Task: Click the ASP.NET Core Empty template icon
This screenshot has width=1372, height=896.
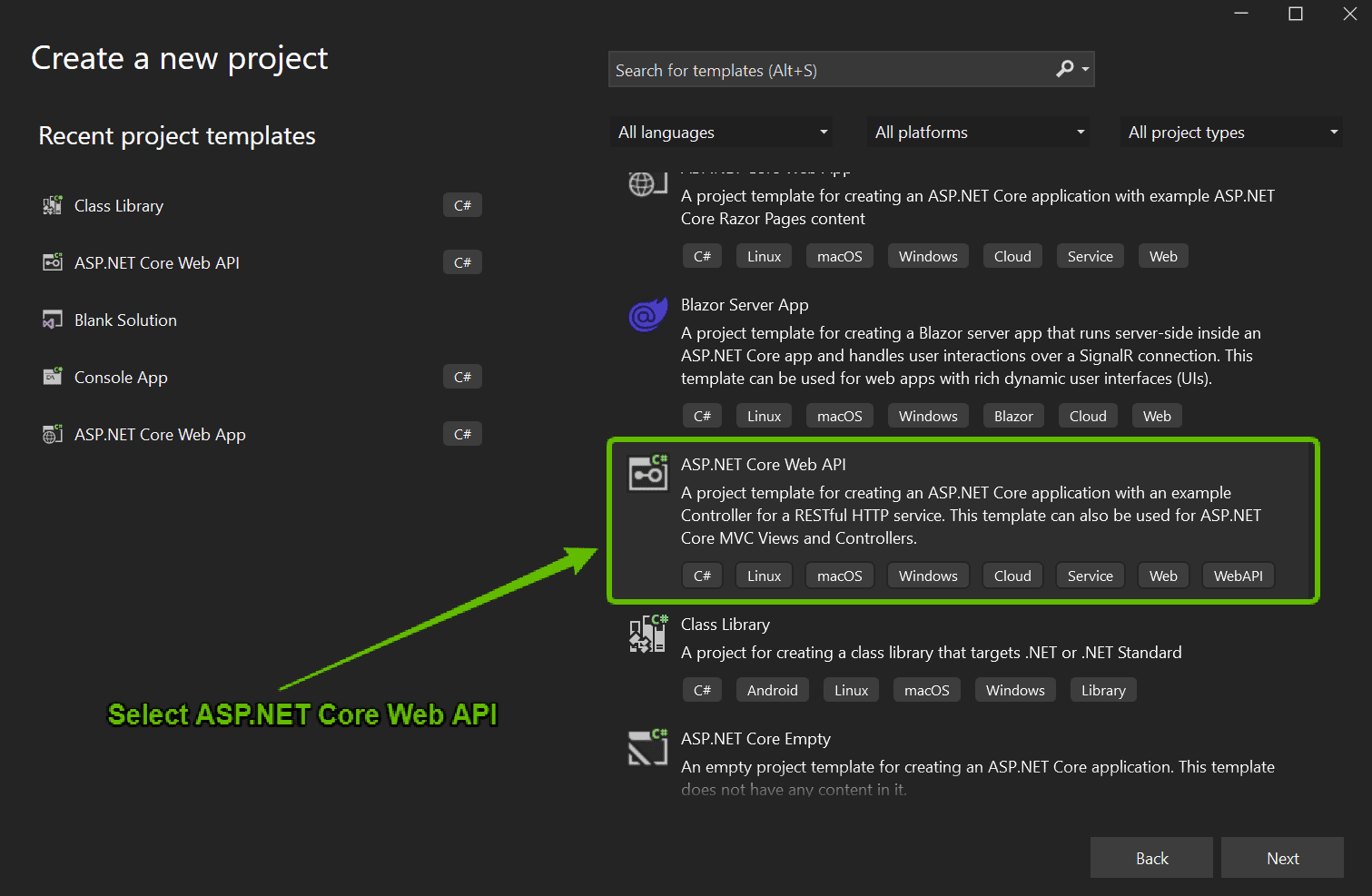Action: pos(648,746)
